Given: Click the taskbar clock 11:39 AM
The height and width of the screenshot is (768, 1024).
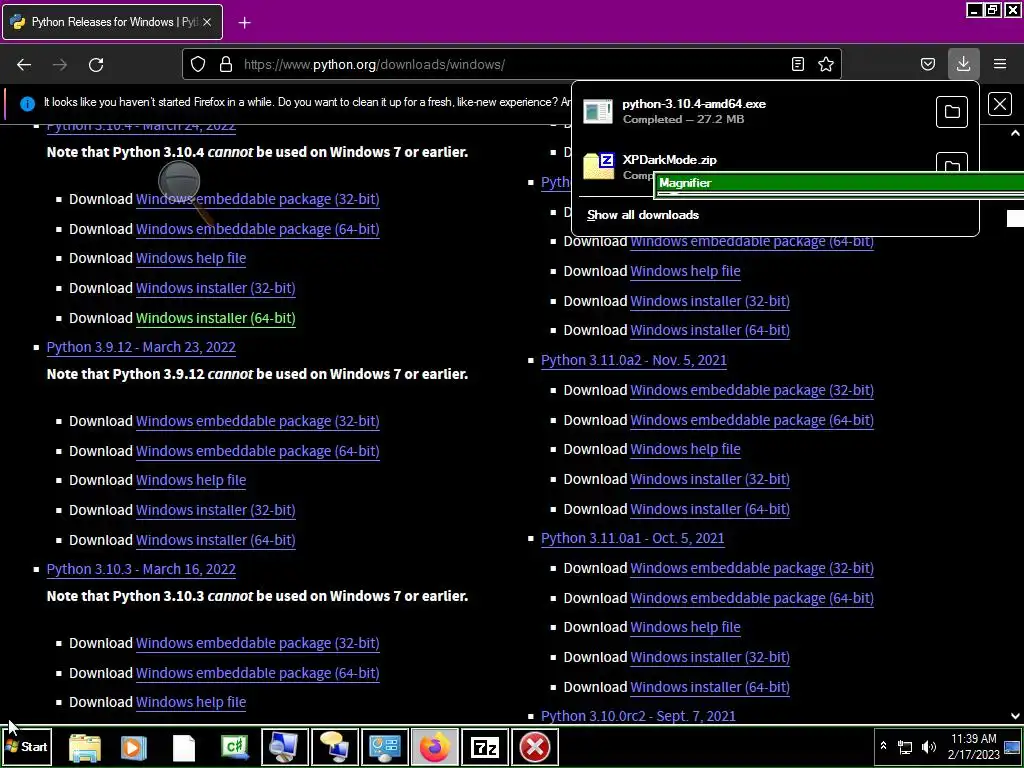Looking at the screenshot, I should (973, 746).
